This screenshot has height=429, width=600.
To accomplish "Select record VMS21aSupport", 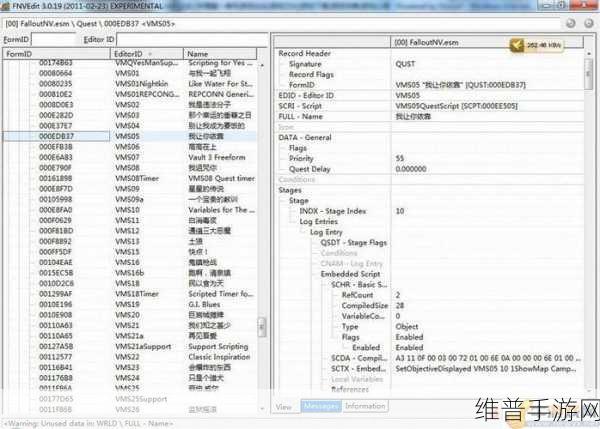I will coord(130,347).
